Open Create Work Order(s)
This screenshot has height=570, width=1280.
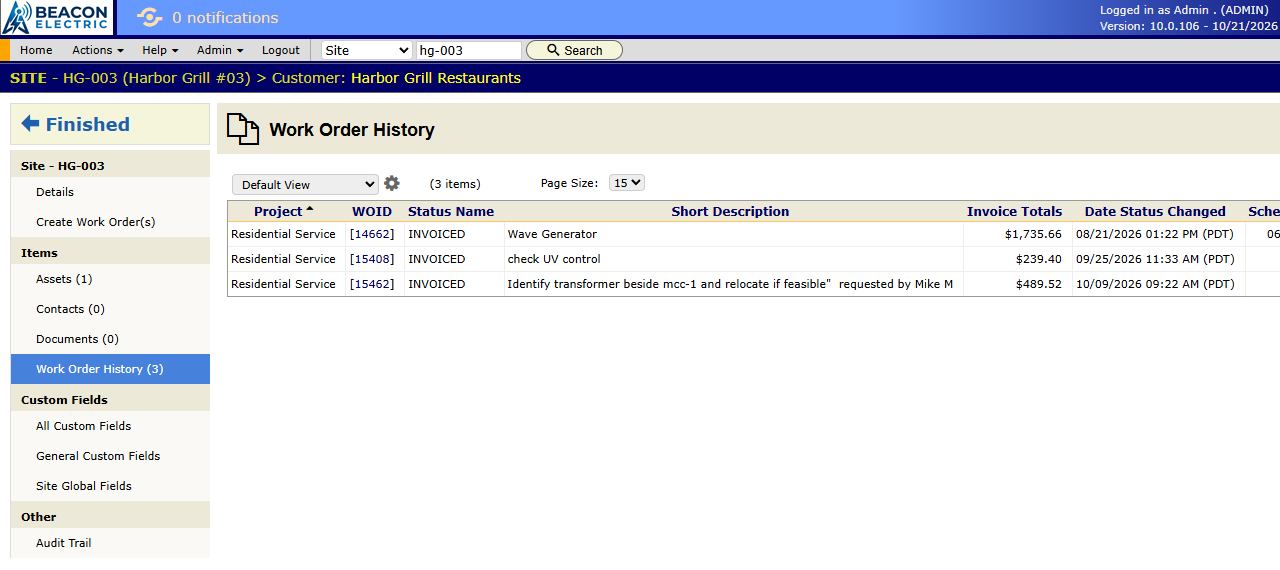96,222
